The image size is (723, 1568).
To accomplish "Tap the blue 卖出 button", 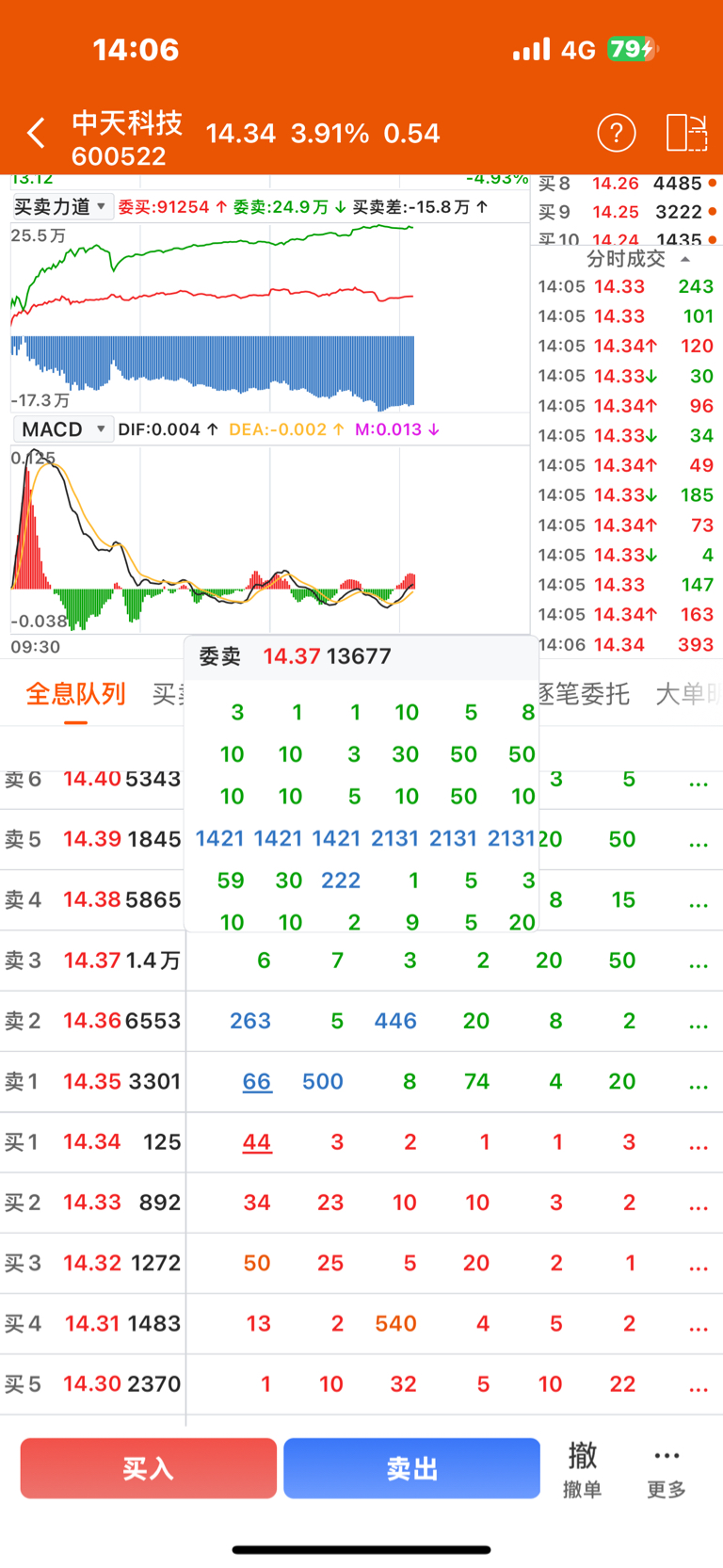I will [411, 1468].
